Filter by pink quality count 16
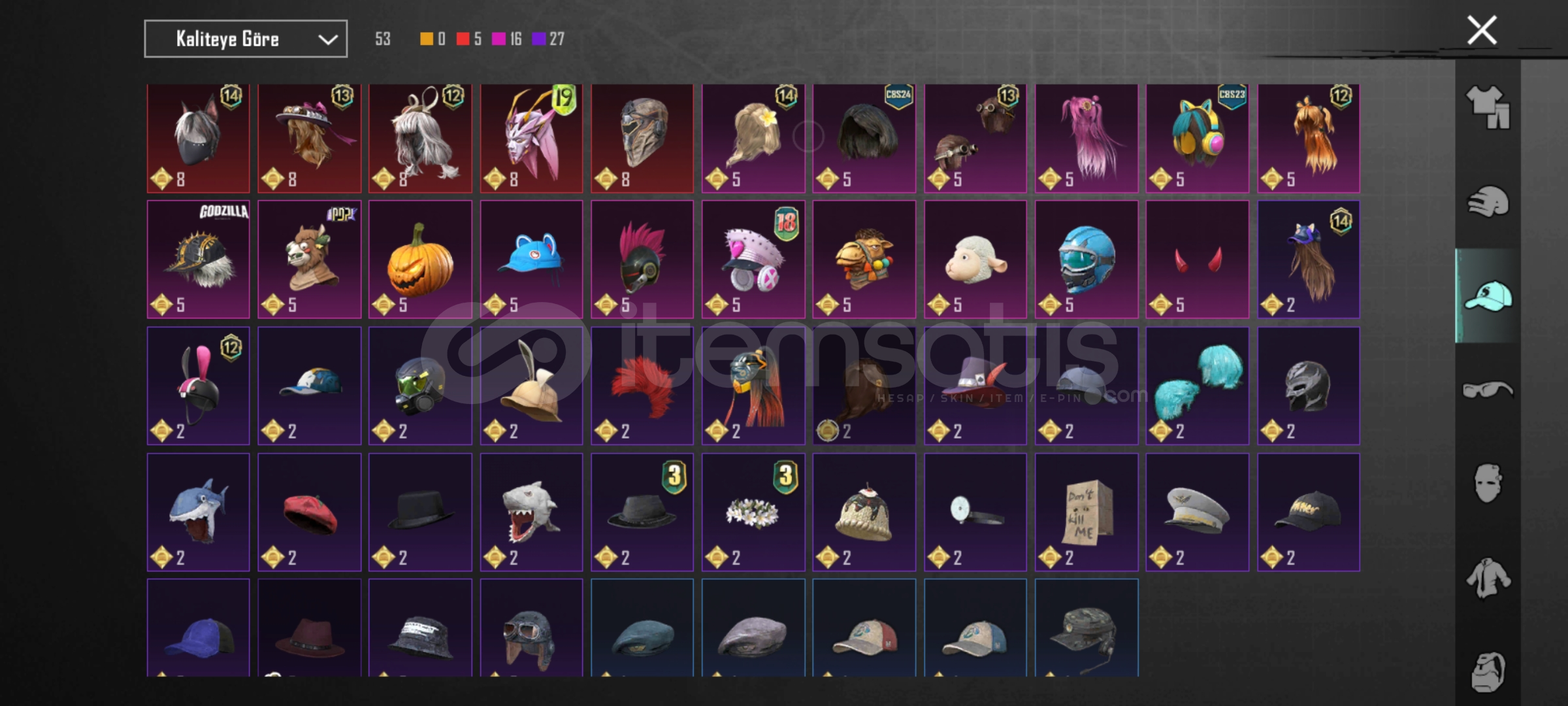The width and height of the screenshot is (1568, 706). [x=507, y=39]
